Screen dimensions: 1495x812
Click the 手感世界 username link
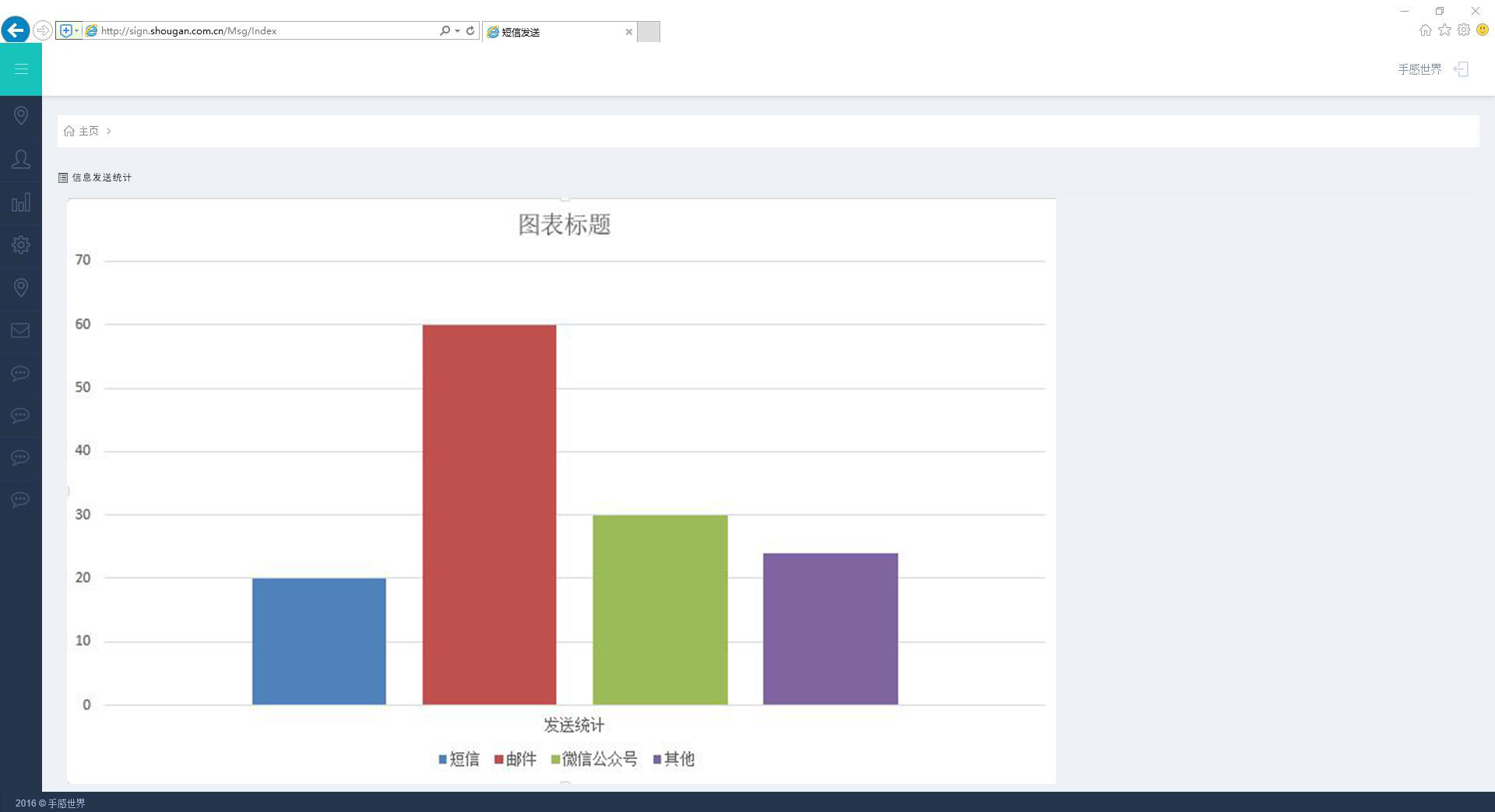click(x=1419, y=69)
